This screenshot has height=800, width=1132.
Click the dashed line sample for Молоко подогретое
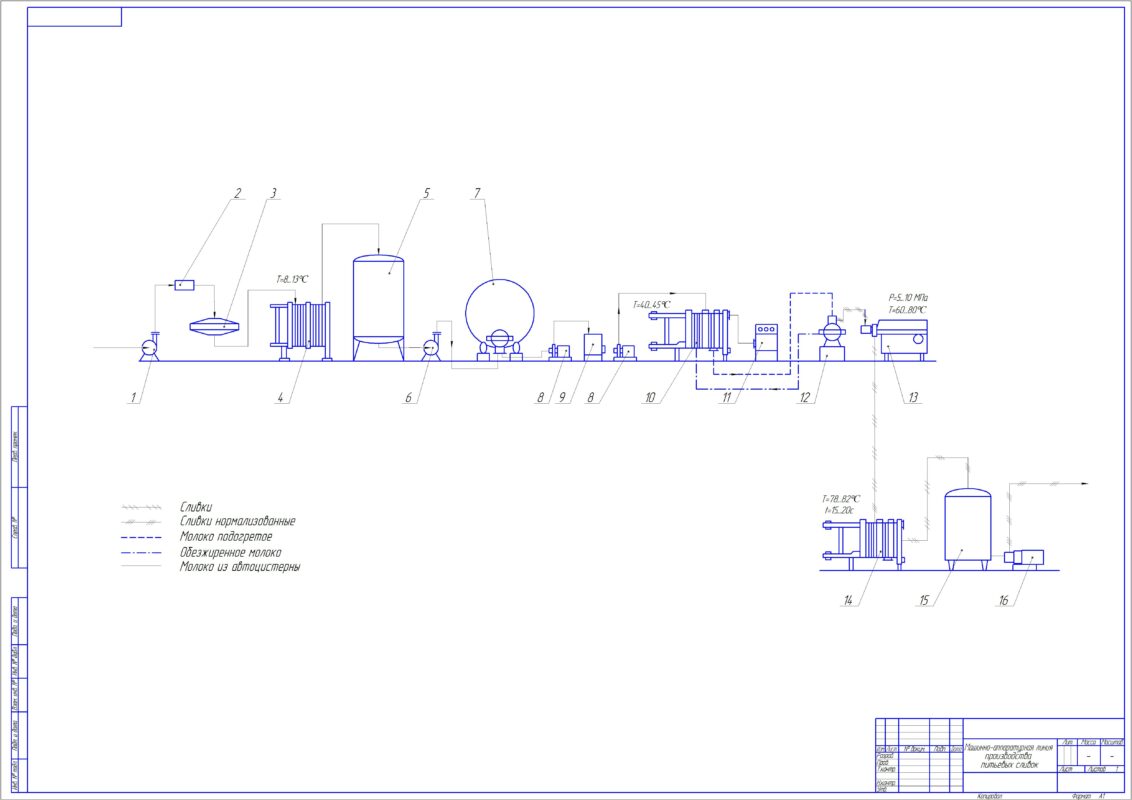point(142,537)
